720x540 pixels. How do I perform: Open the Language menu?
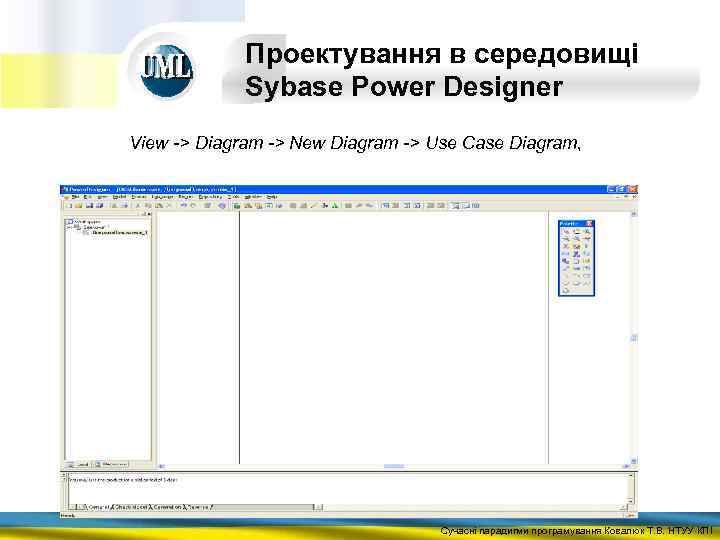coord(162,197)
